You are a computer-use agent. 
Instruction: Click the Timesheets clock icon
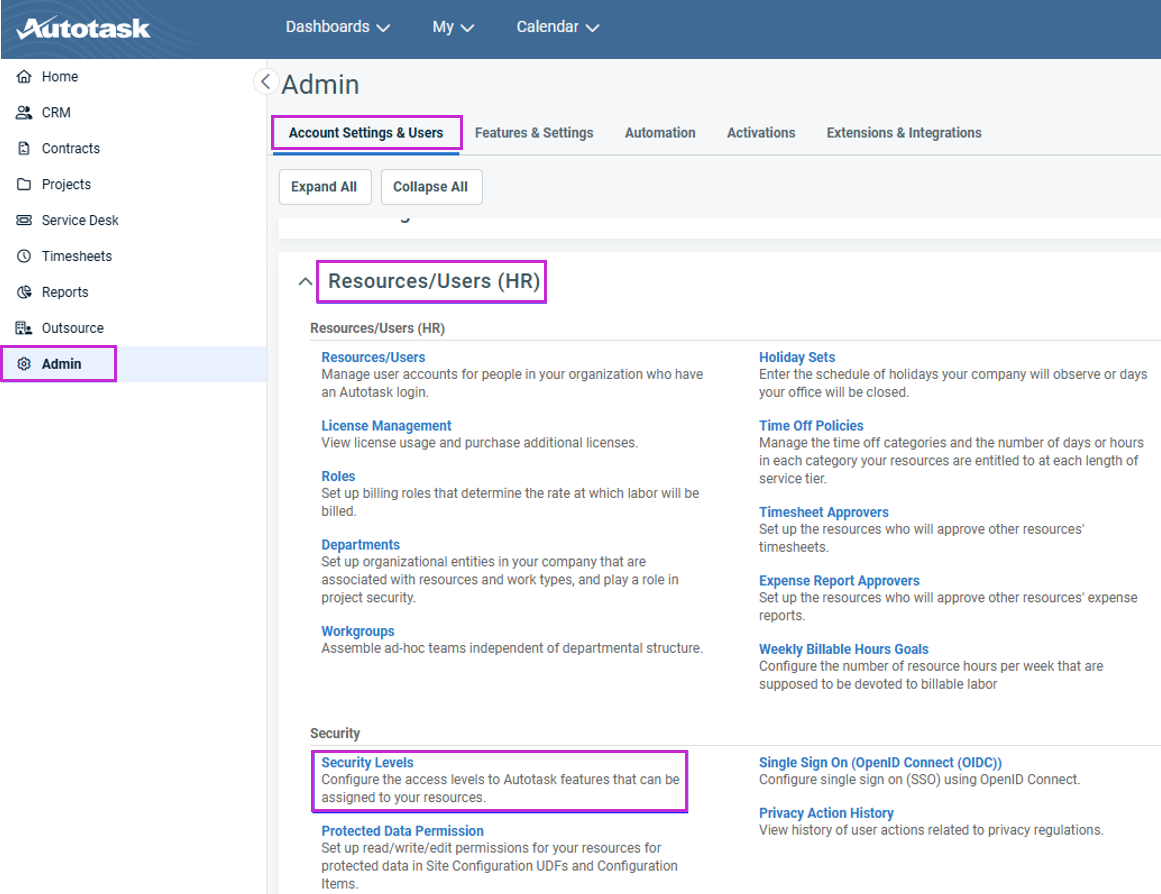coord(24,257)
